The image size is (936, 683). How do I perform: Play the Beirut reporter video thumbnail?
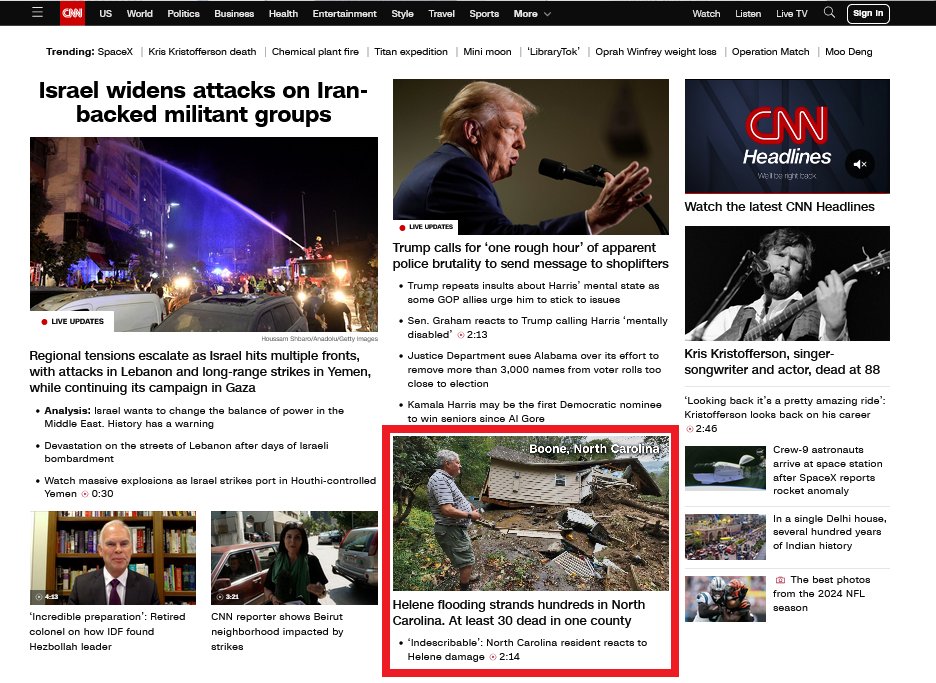(294, 558)
